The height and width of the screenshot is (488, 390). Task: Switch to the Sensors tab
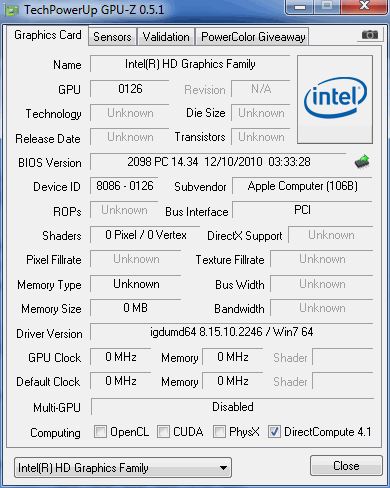(112, 37)
